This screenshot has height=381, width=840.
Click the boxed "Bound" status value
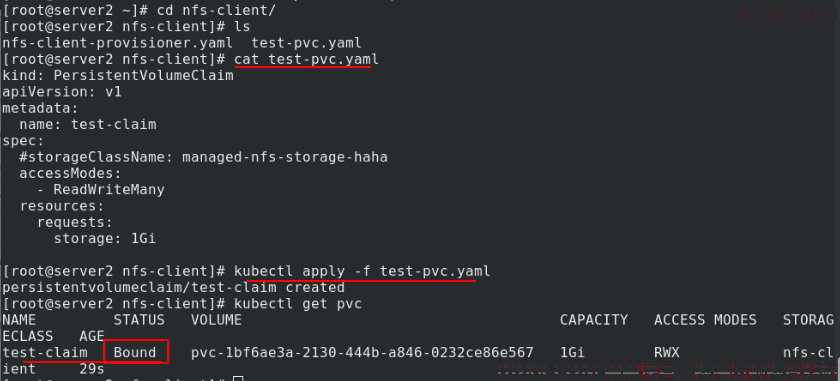pos(135,353)
